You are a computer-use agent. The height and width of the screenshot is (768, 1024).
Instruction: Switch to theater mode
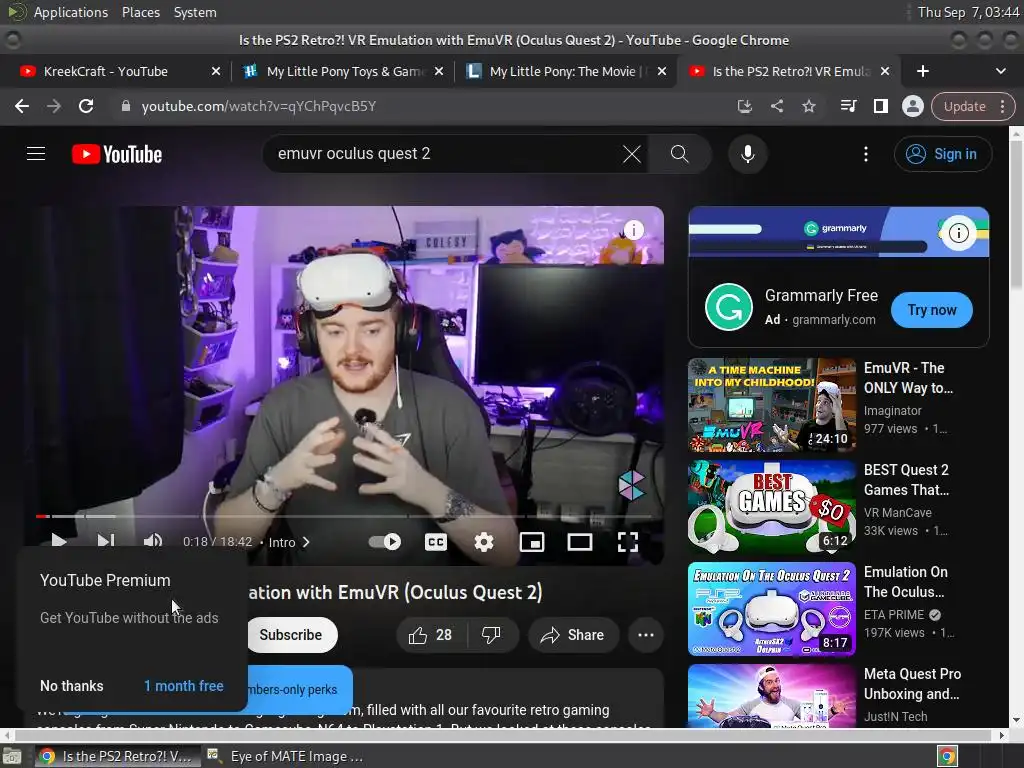pos(580,541)
